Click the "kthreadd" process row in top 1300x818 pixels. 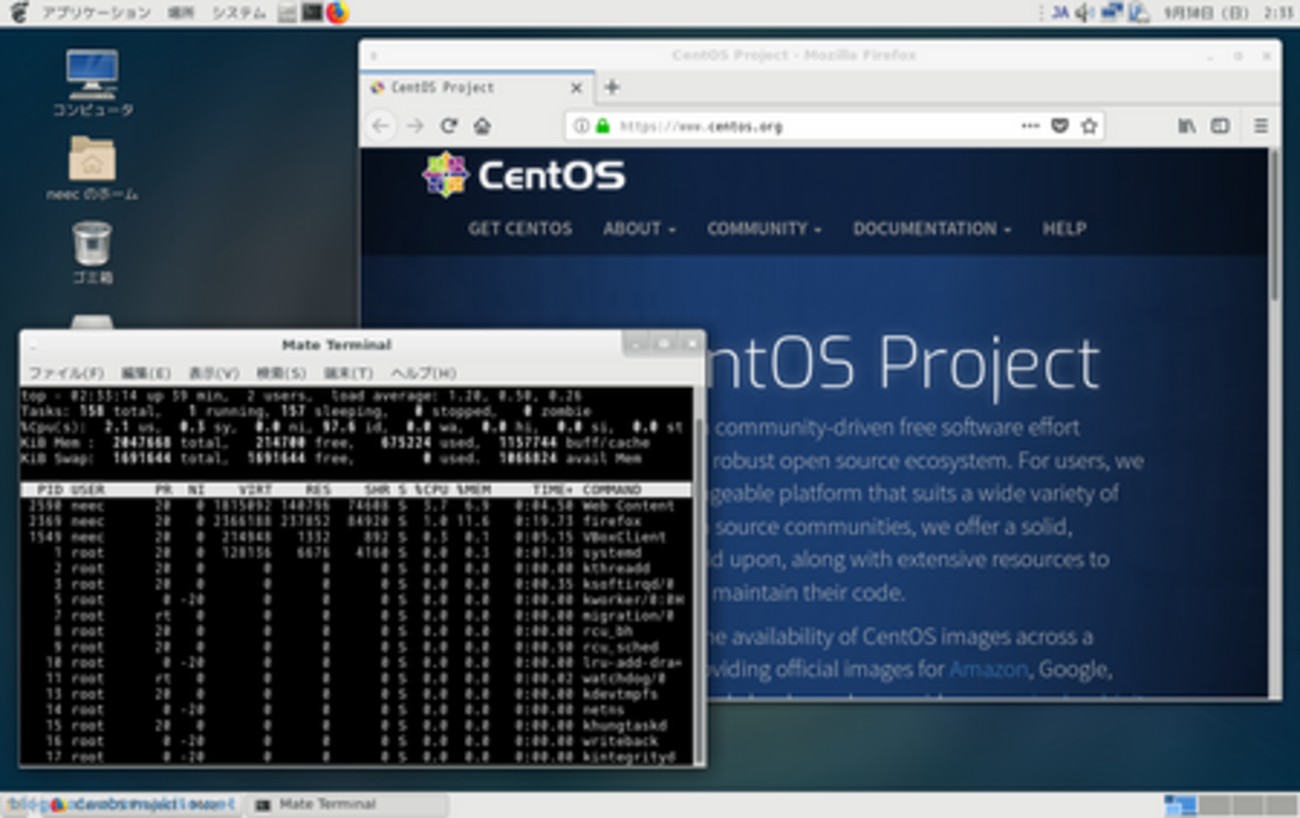pos(356,568)
